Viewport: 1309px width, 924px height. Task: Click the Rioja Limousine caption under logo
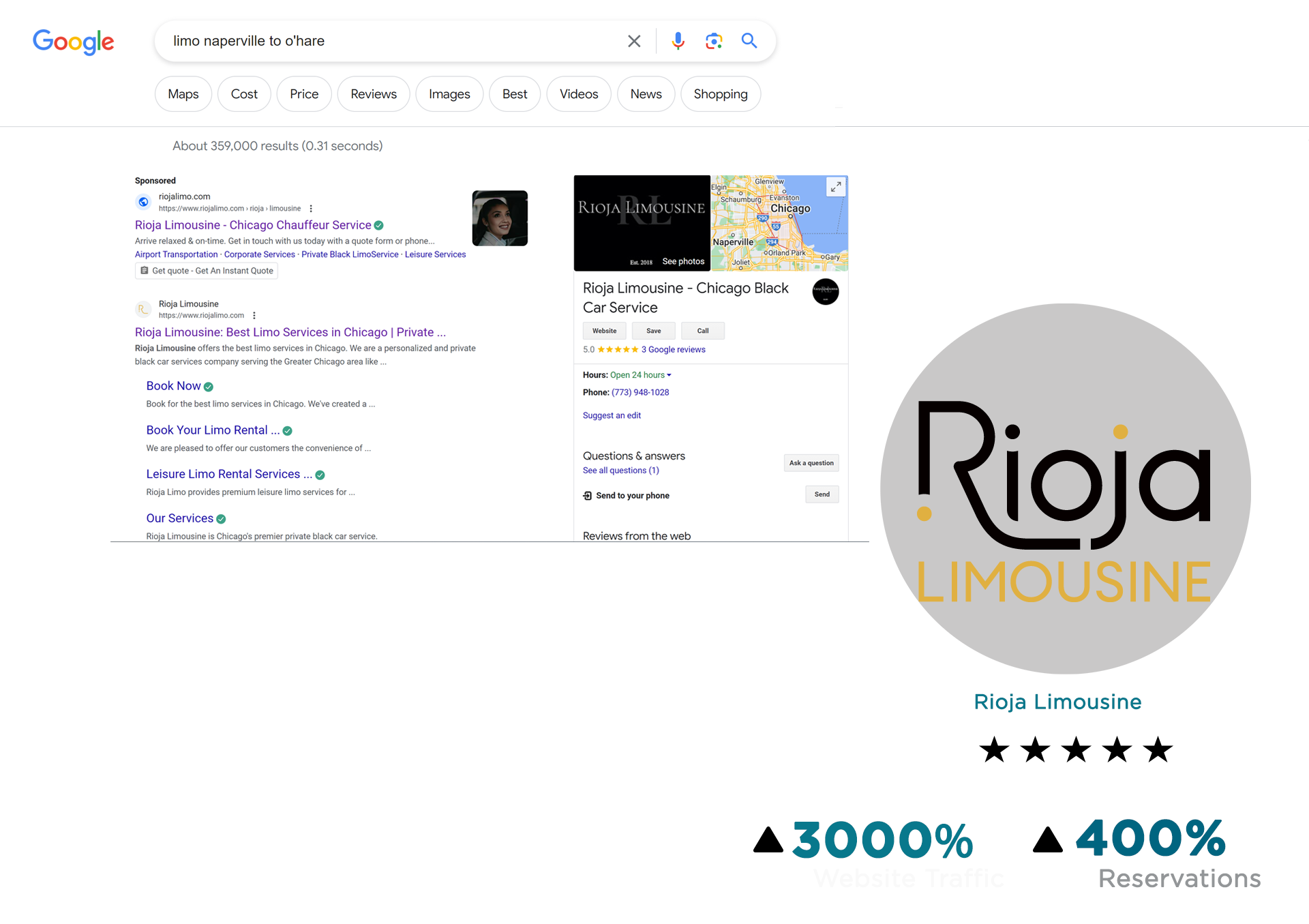tap(1057, 702)
